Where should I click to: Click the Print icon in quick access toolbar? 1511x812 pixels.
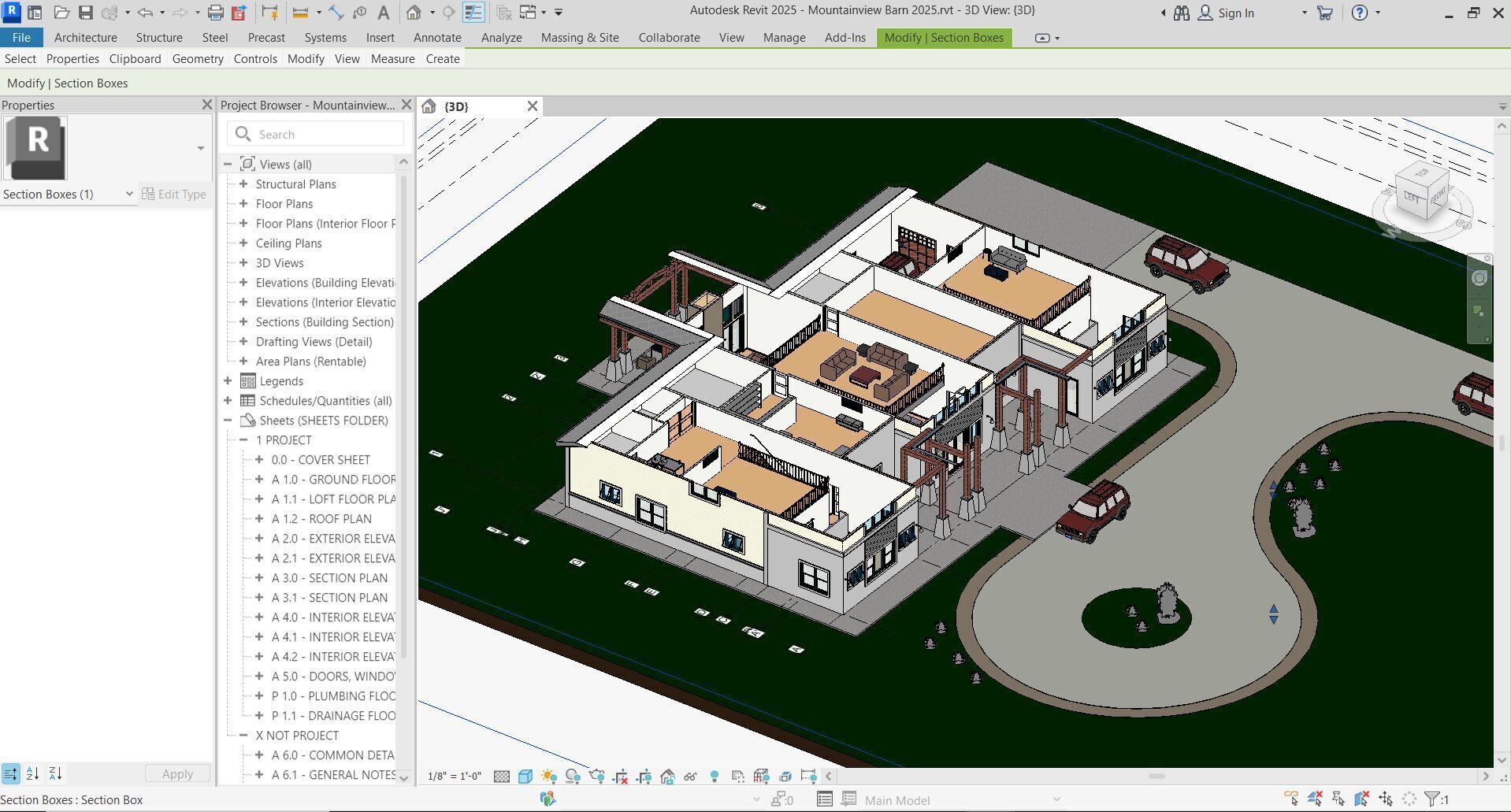[x=215, y=13]
